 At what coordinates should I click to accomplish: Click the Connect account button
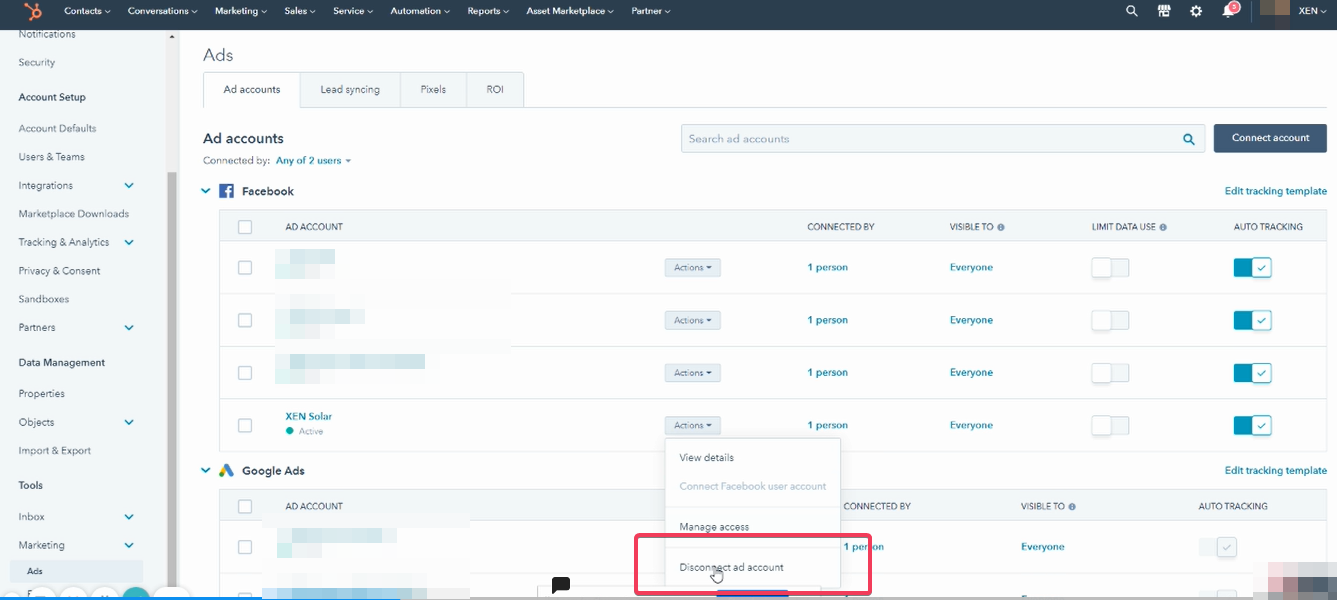pos(1270,138)
